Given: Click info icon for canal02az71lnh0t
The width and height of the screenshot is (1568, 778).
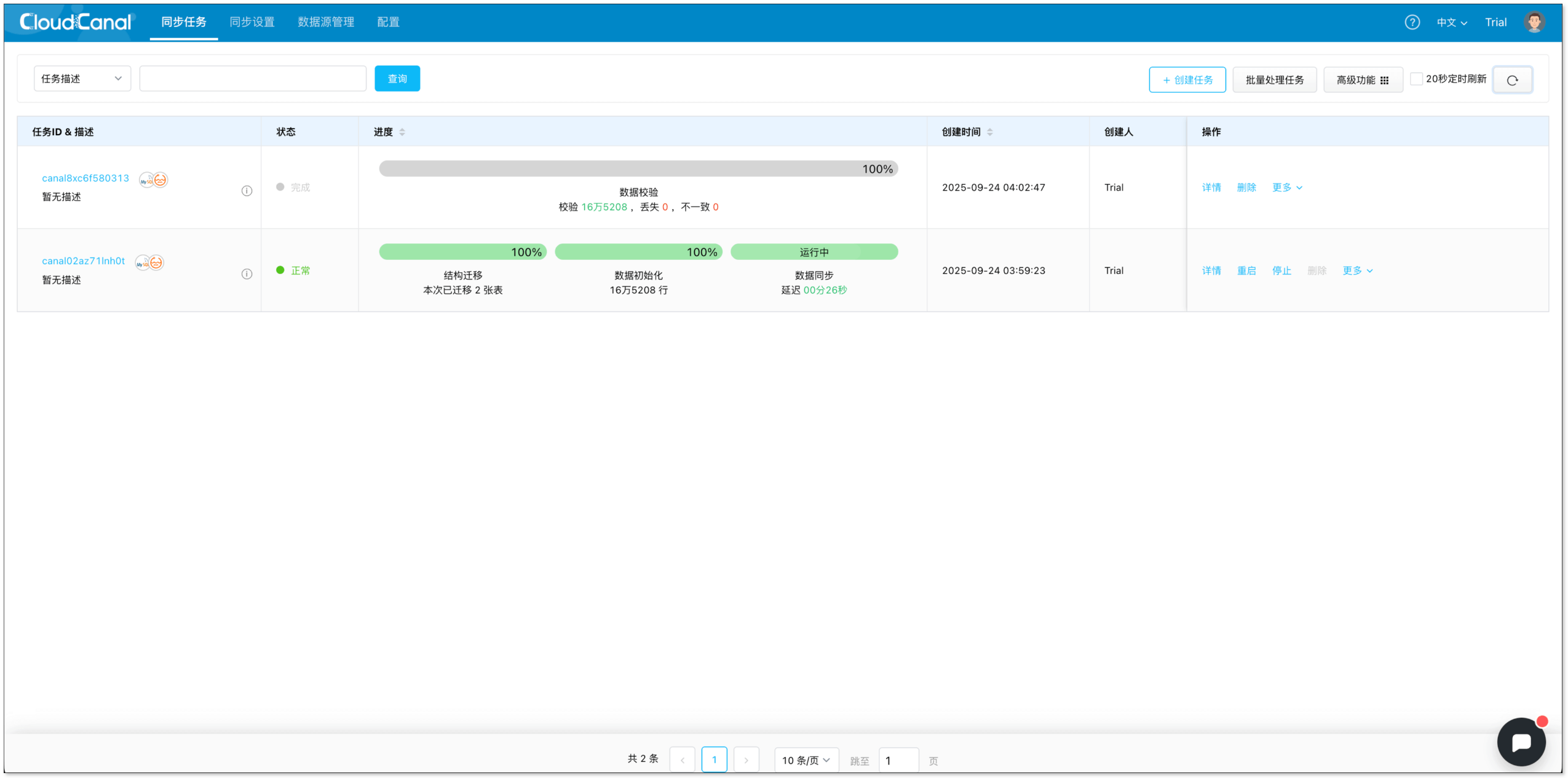Looking at the screenshot, I should [x=247, y=273].
